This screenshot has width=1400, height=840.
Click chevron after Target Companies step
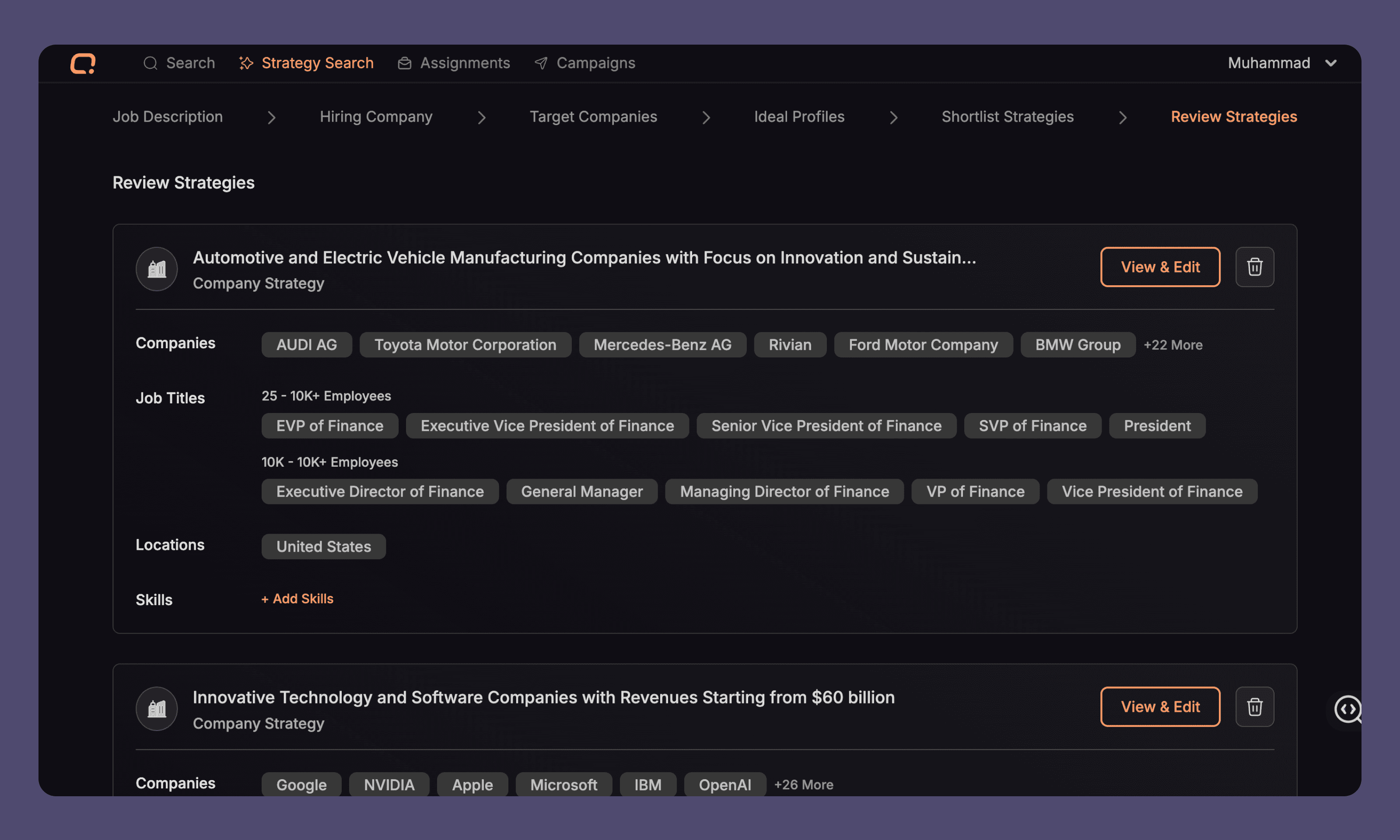click(x=706, y=117)
